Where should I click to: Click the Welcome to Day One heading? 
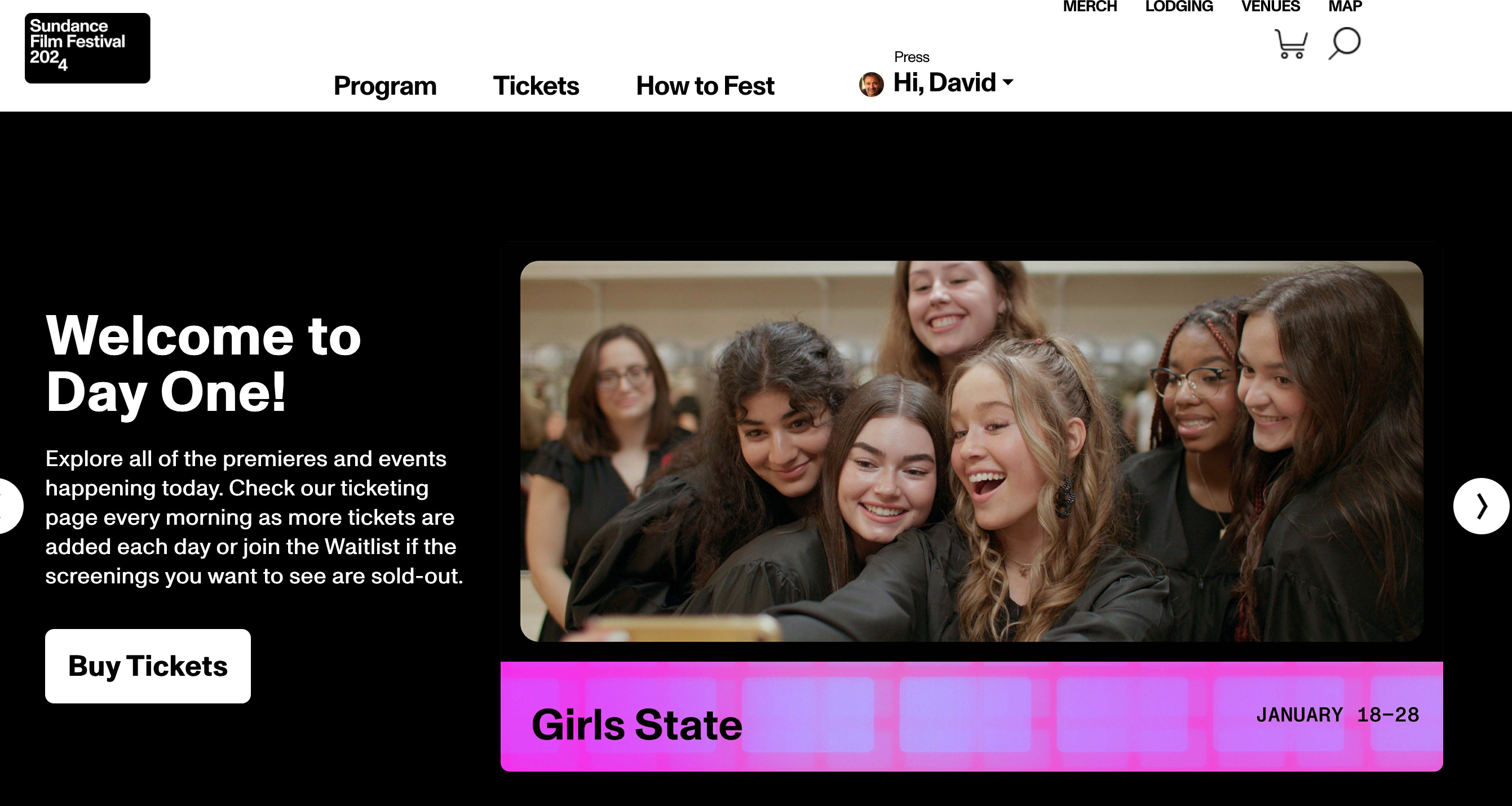point(203,364)
